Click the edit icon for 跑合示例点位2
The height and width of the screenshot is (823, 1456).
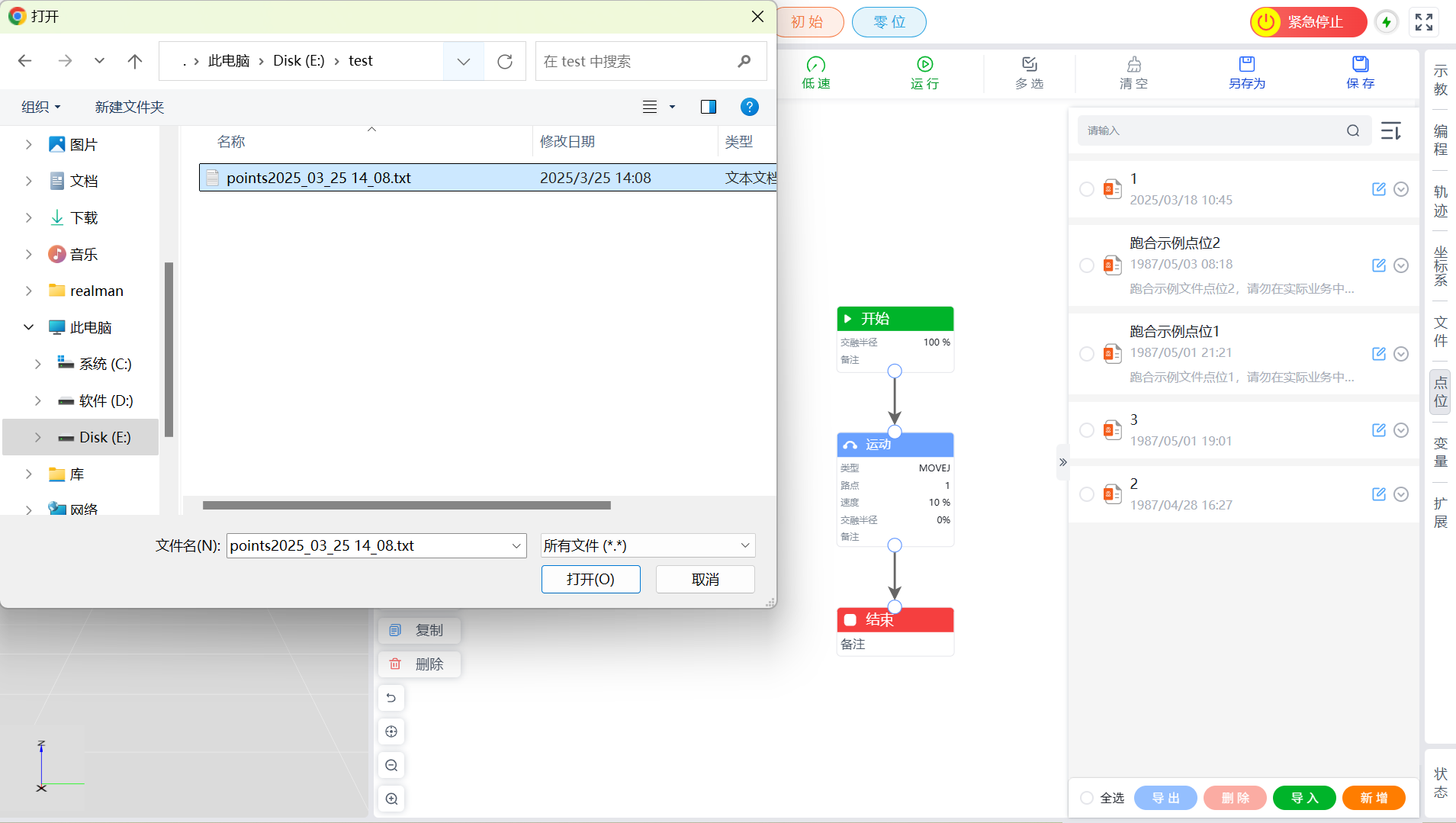tap(1378, 265)
